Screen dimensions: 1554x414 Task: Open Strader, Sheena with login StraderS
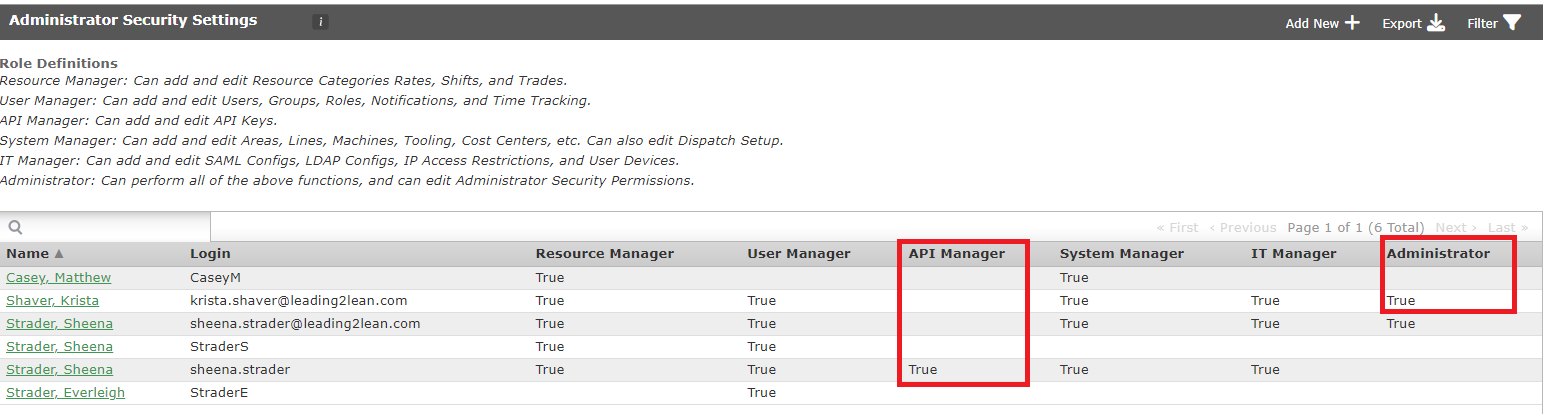(59, 346)
